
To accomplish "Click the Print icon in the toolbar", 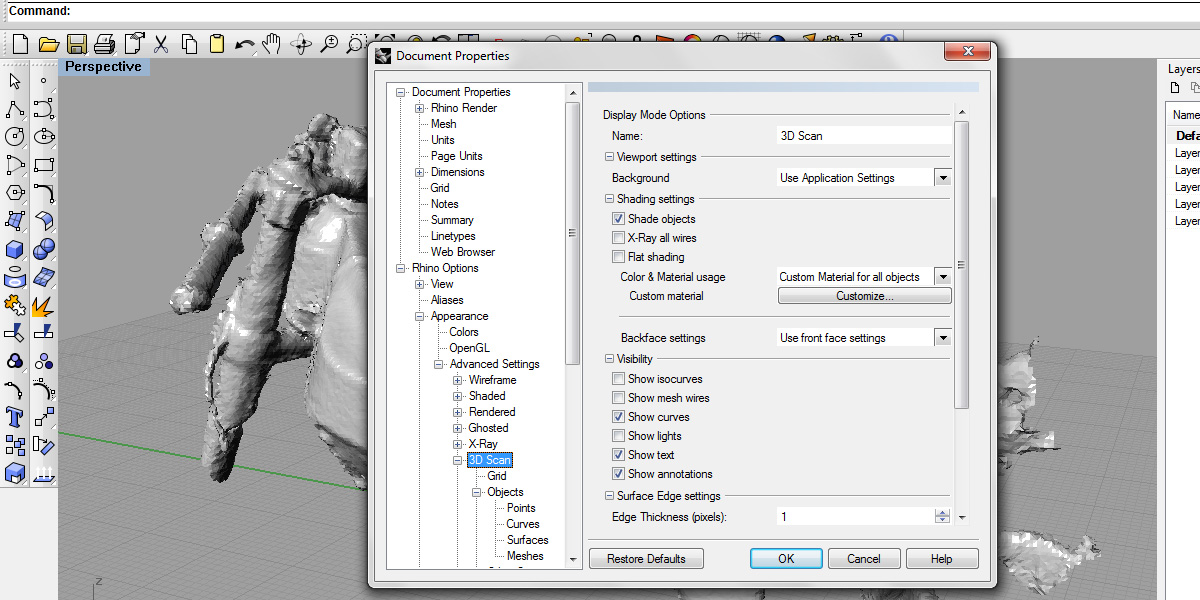I will (x=104, y=44).
